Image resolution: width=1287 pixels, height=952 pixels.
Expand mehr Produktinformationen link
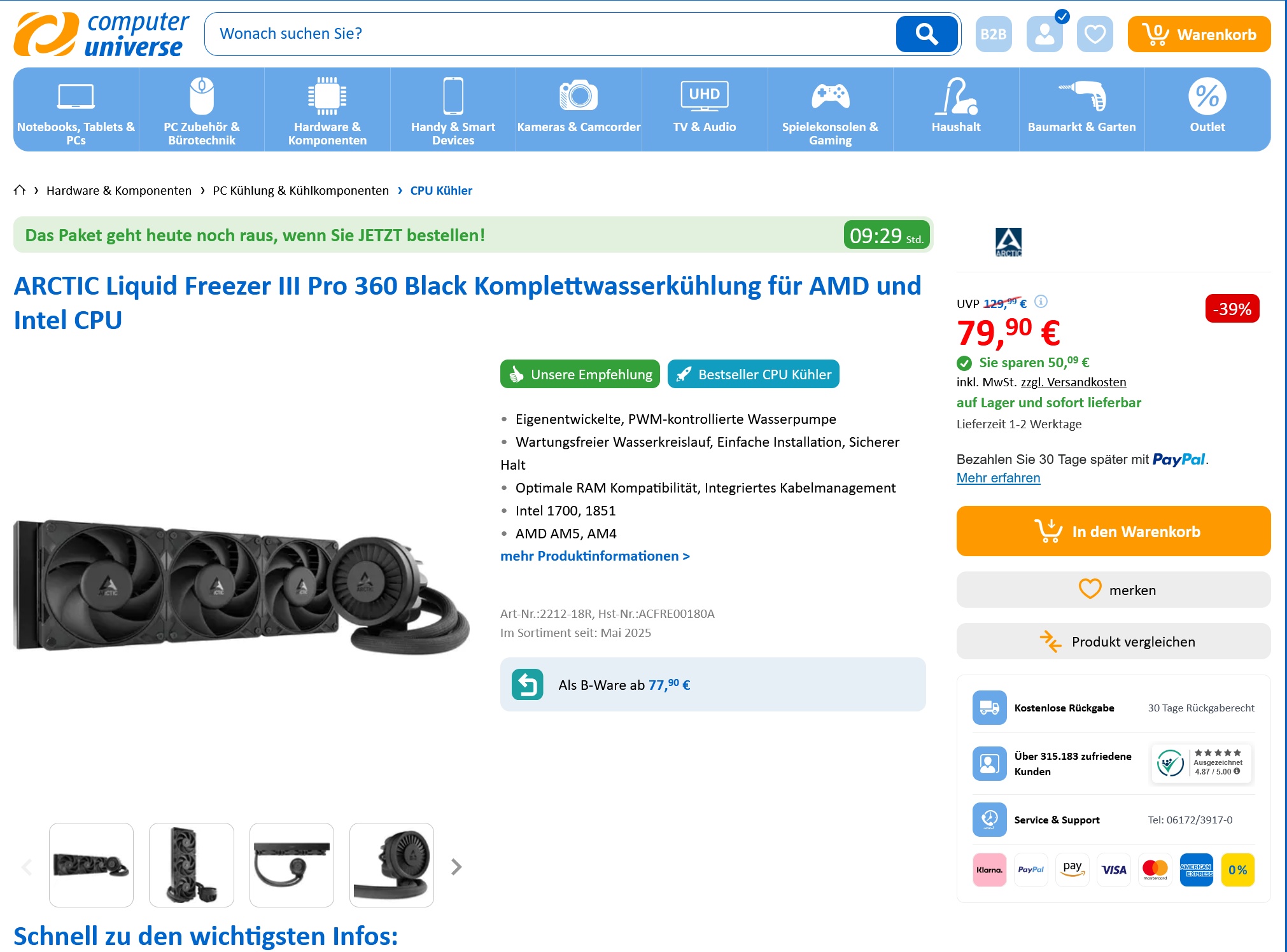coord(594,556)
